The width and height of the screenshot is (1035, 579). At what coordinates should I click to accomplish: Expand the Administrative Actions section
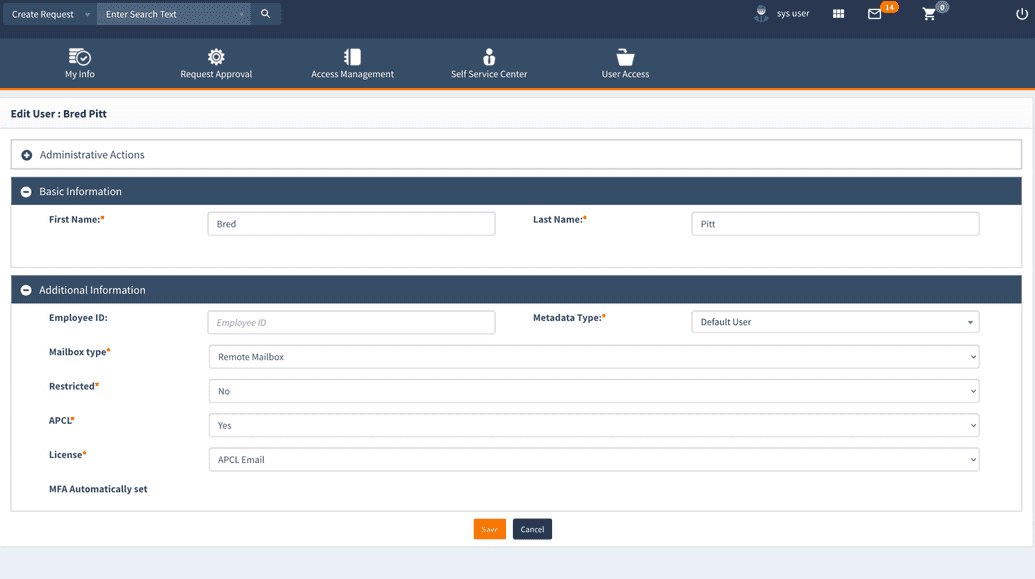click(25, 153)
